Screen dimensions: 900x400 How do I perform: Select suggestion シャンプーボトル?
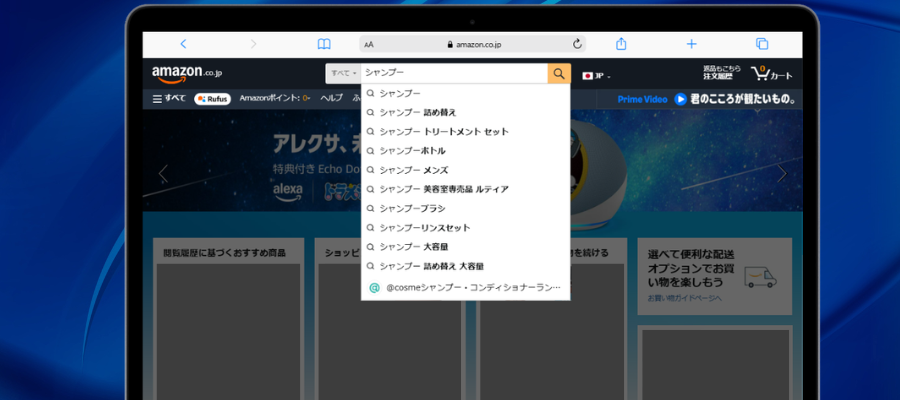[465, 151]
